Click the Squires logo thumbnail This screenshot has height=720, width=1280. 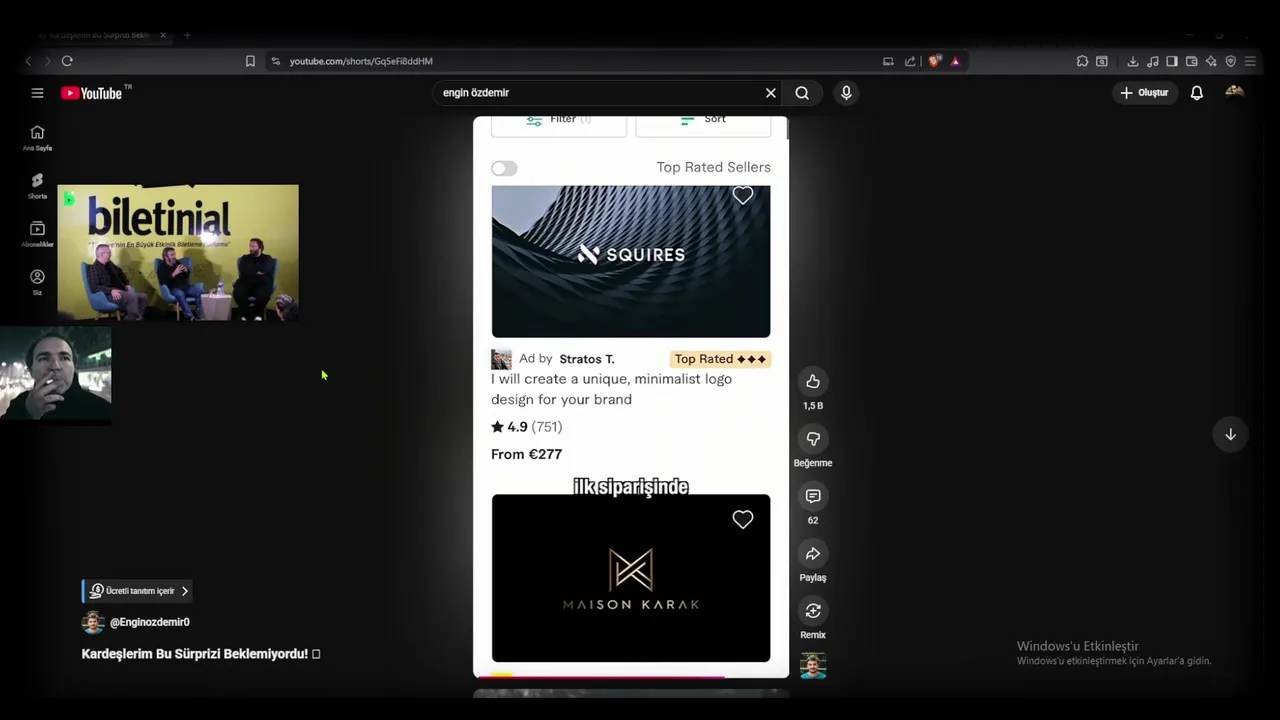[x=631, y=261]
